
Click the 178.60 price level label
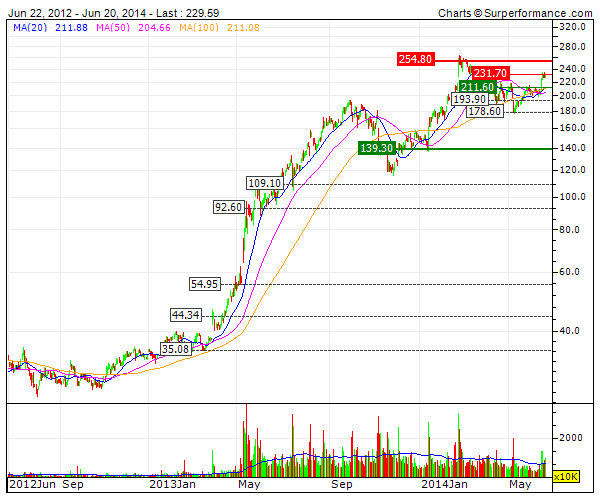484,111
